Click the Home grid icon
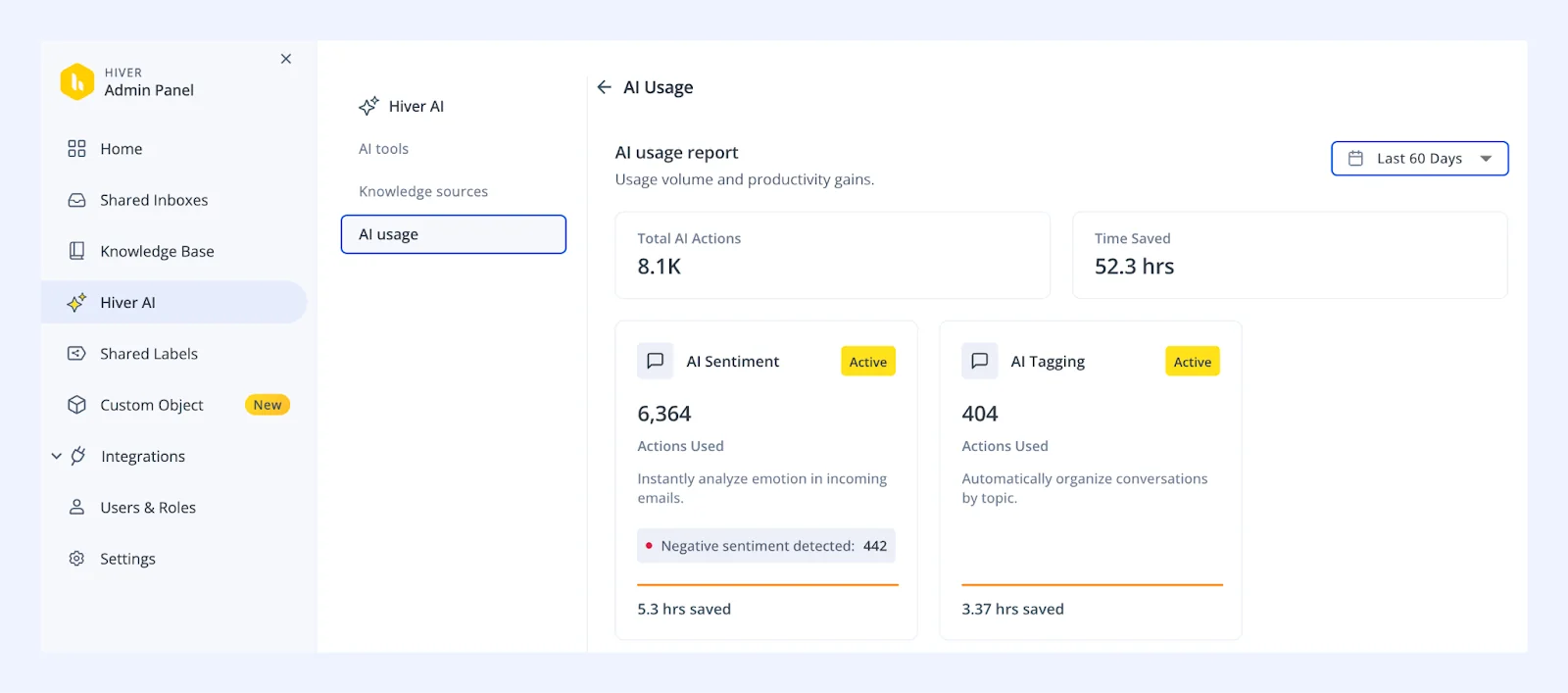The width and height of the screenshot is (1568, 693). [76, 149]
